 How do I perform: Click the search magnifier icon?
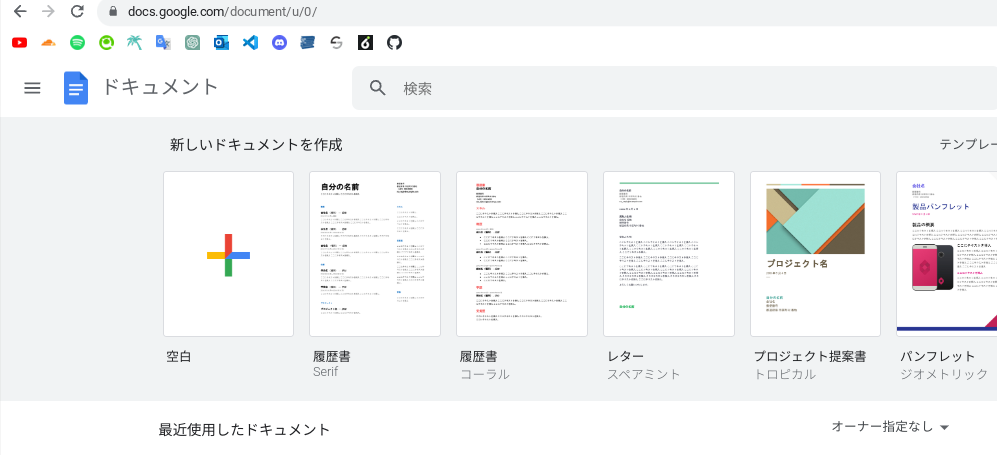[378, 88]
